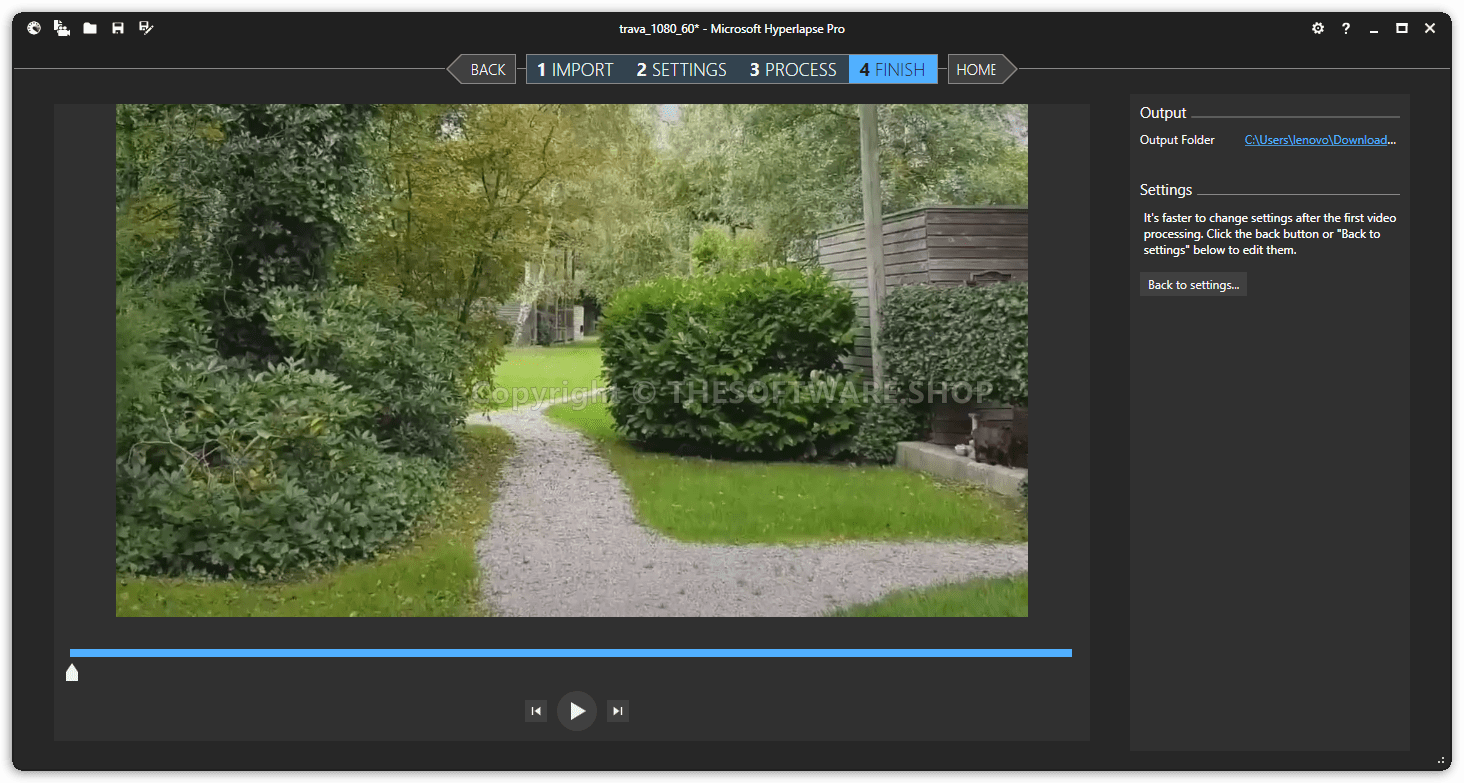Open the settings gear in title bar
The width and height of the screenshot is (1464, 783).
click(1318, 28)
